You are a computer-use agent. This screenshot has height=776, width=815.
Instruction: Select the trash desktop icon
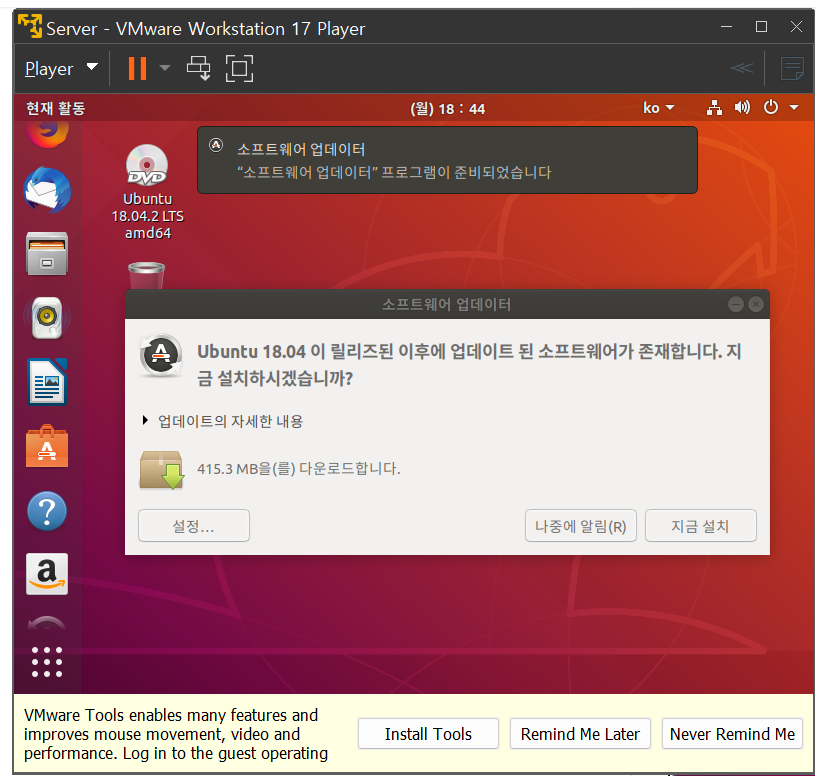click(147, 275)
